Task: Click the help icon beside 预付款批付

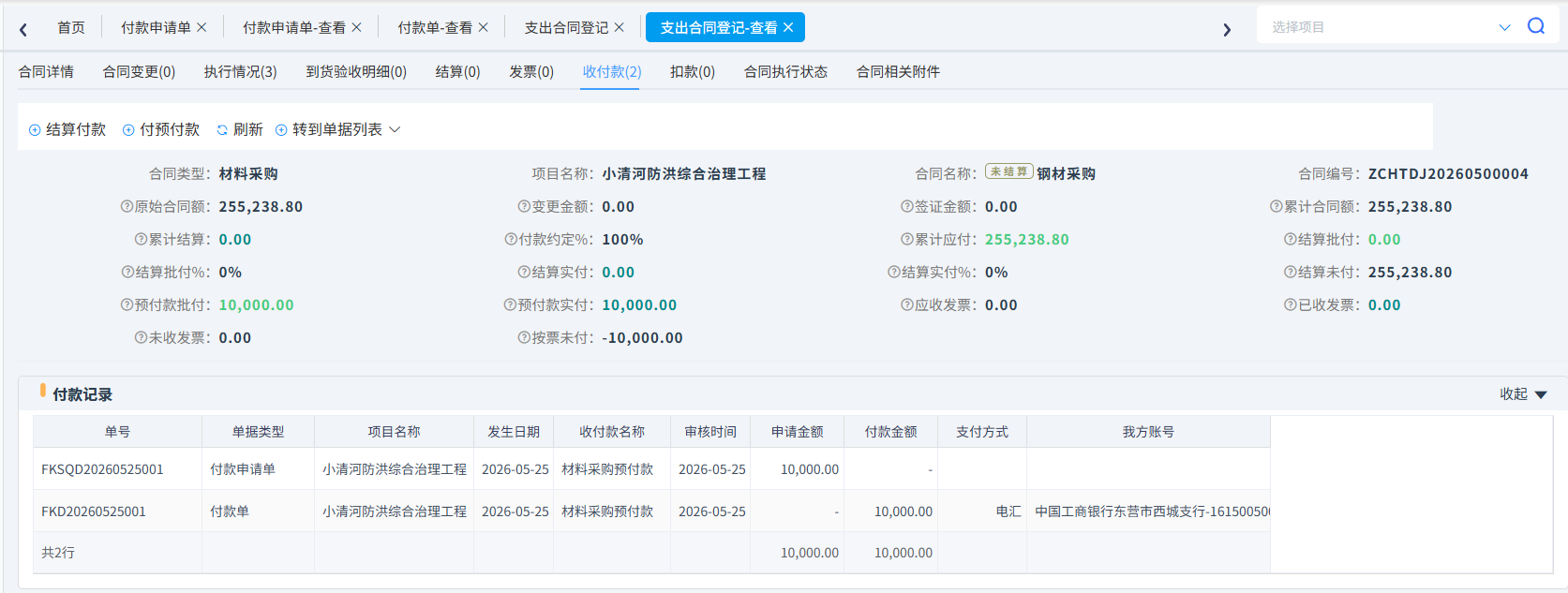Action: [x=127, y=304]
